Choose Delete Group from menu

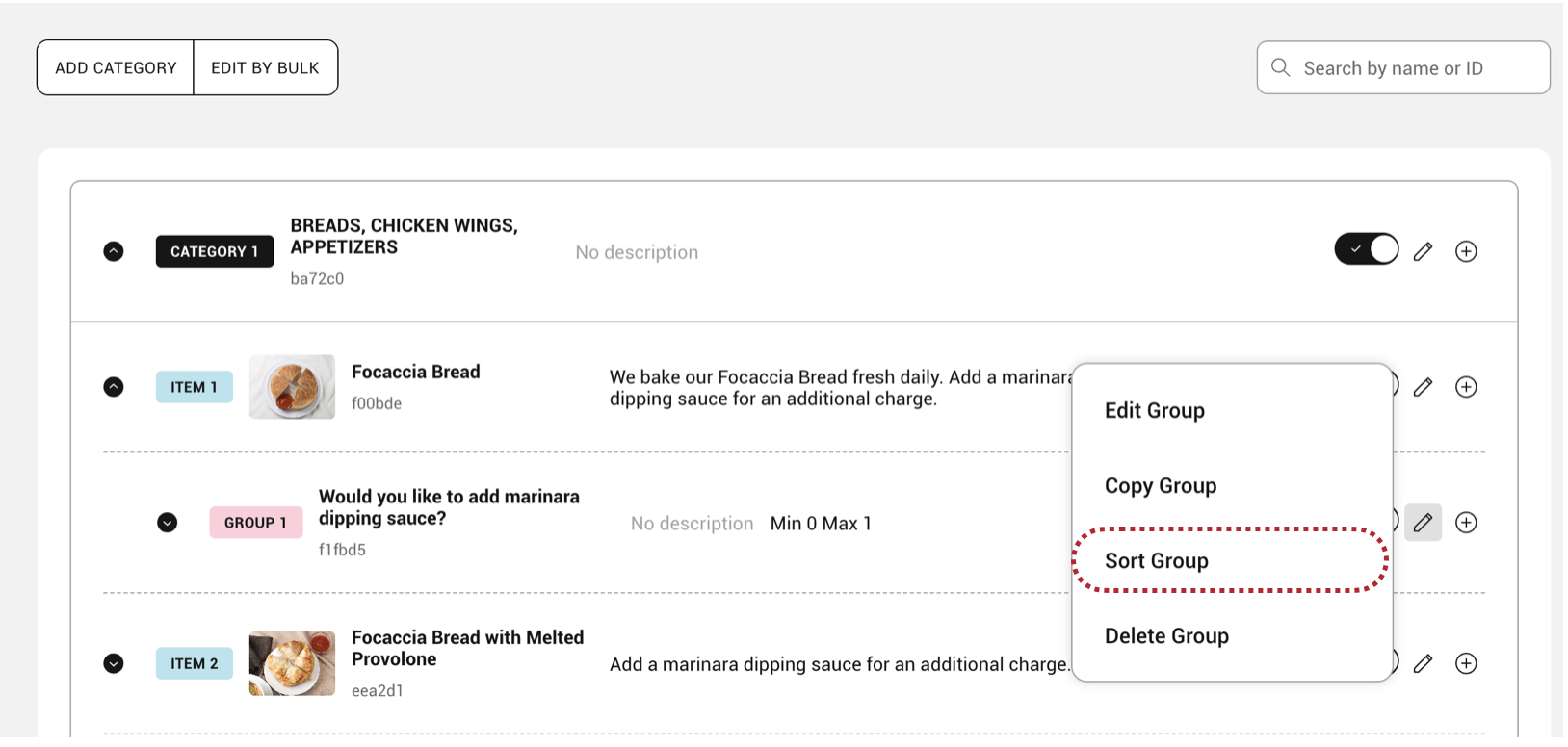tap(1166, 635)
